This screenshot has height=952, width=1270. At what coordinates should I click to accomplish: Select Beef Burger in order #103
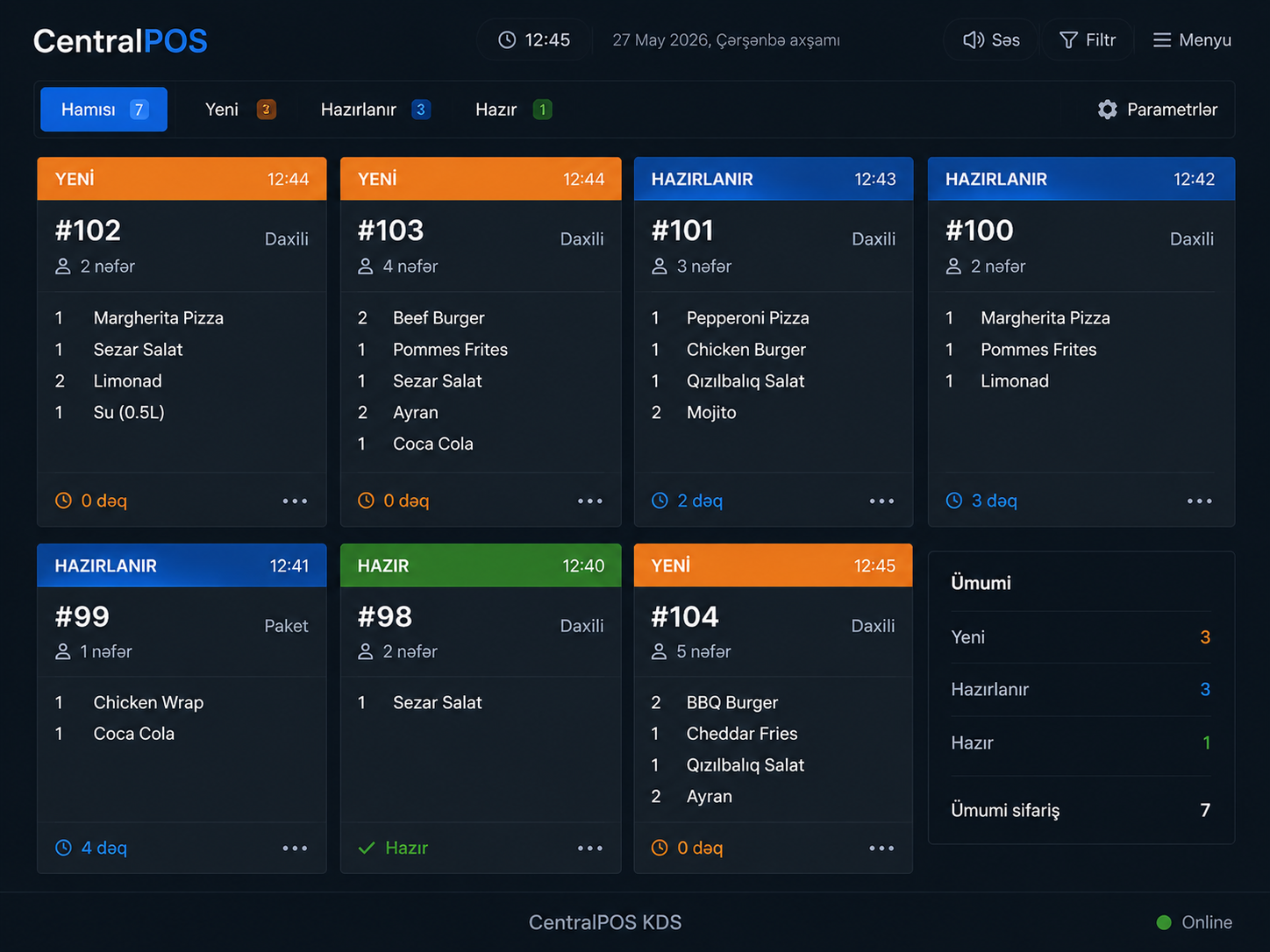click(x=439, y=318)
